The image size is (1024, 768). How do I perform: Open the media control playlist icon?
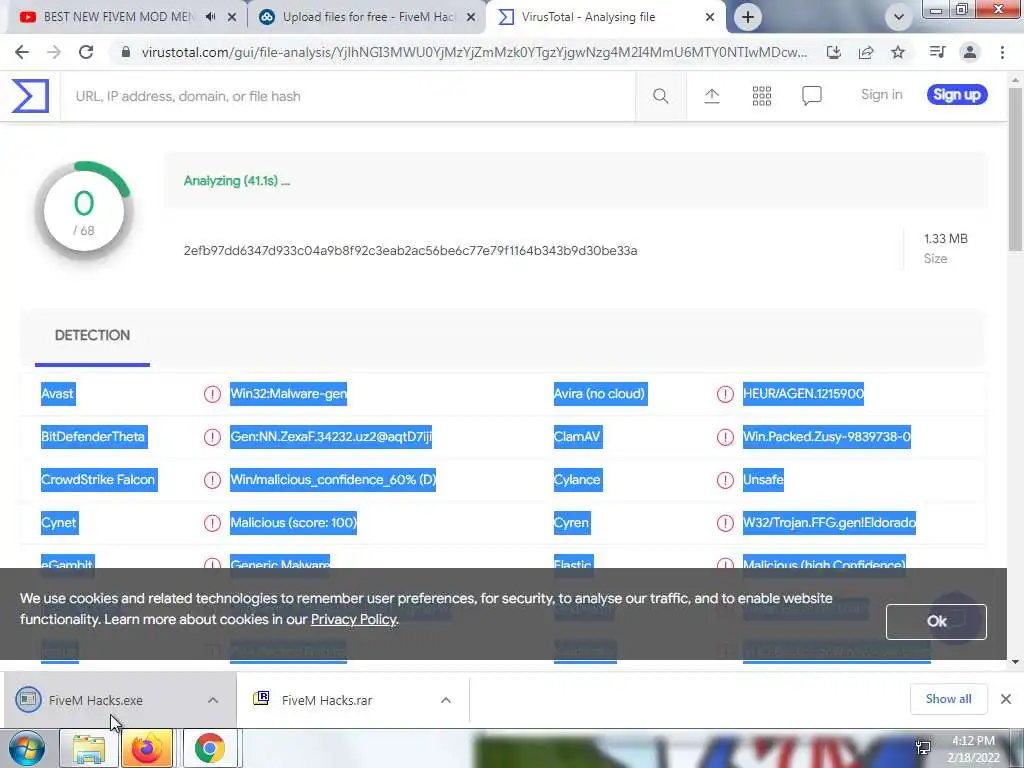point(937,52)
